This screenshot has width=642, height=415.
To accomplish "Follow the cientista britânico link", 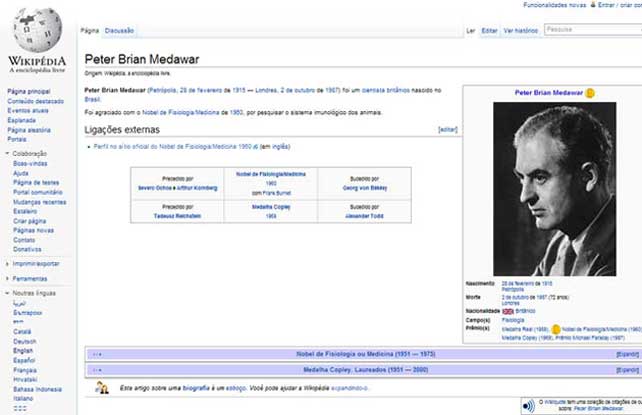I will coord(386,90).
